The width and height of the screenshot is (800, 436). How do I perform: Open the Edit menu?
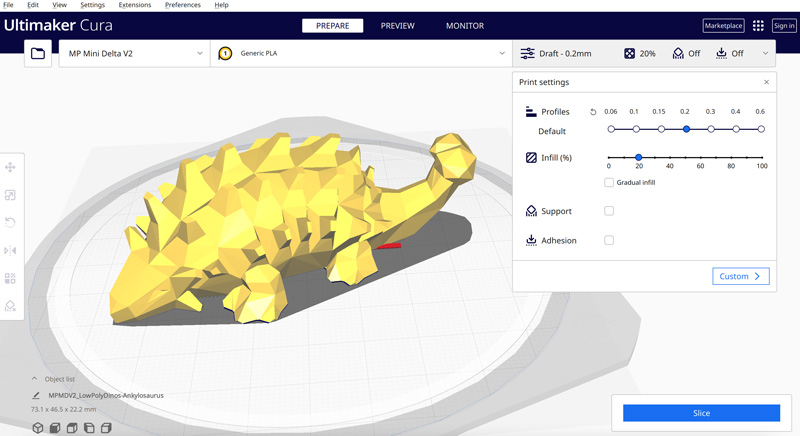click(x=33, y=5)
